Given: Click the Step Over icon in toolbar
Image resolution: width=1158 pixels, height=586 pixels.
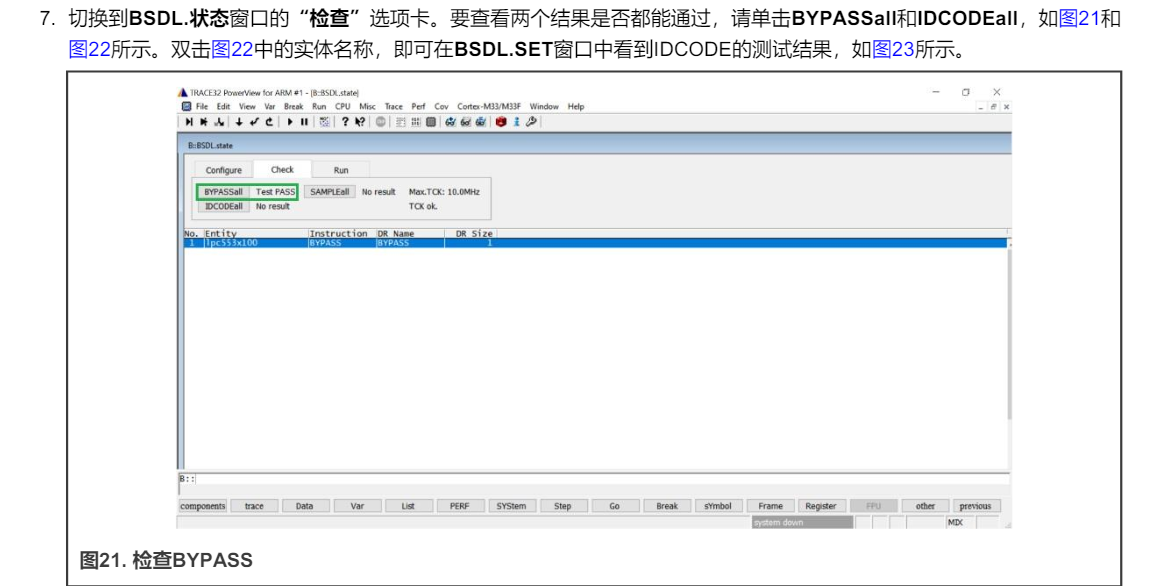Looking at the screenshot, I should tap(204, 122).
